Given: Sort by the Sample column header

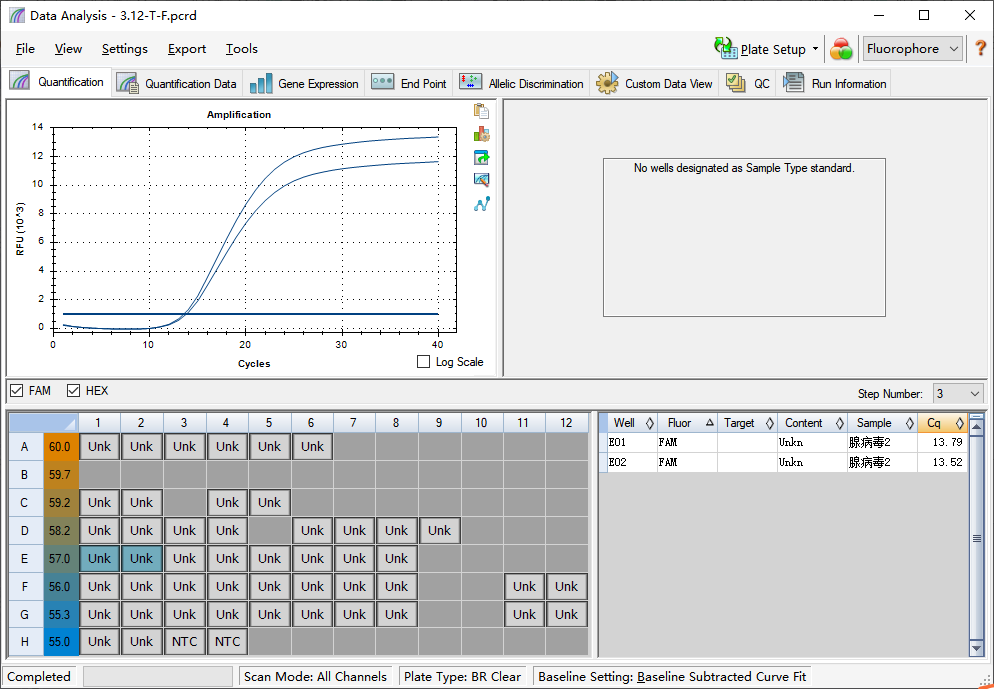Looking at the screenshot, I should (882, 423).
